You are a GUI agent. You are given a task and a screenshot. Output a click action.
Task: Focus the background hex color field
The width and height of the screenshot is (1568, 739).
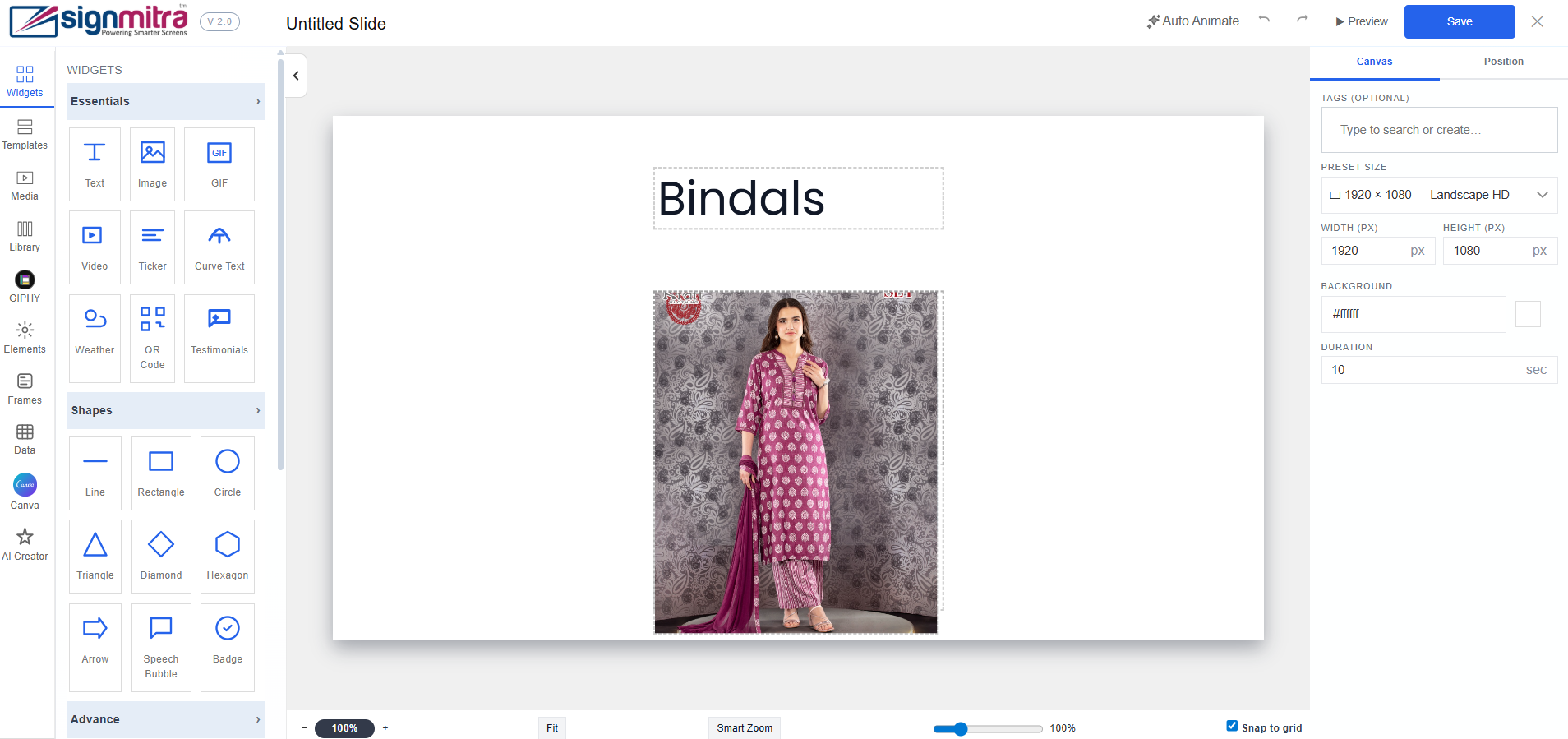click(x=1414, y=314)
